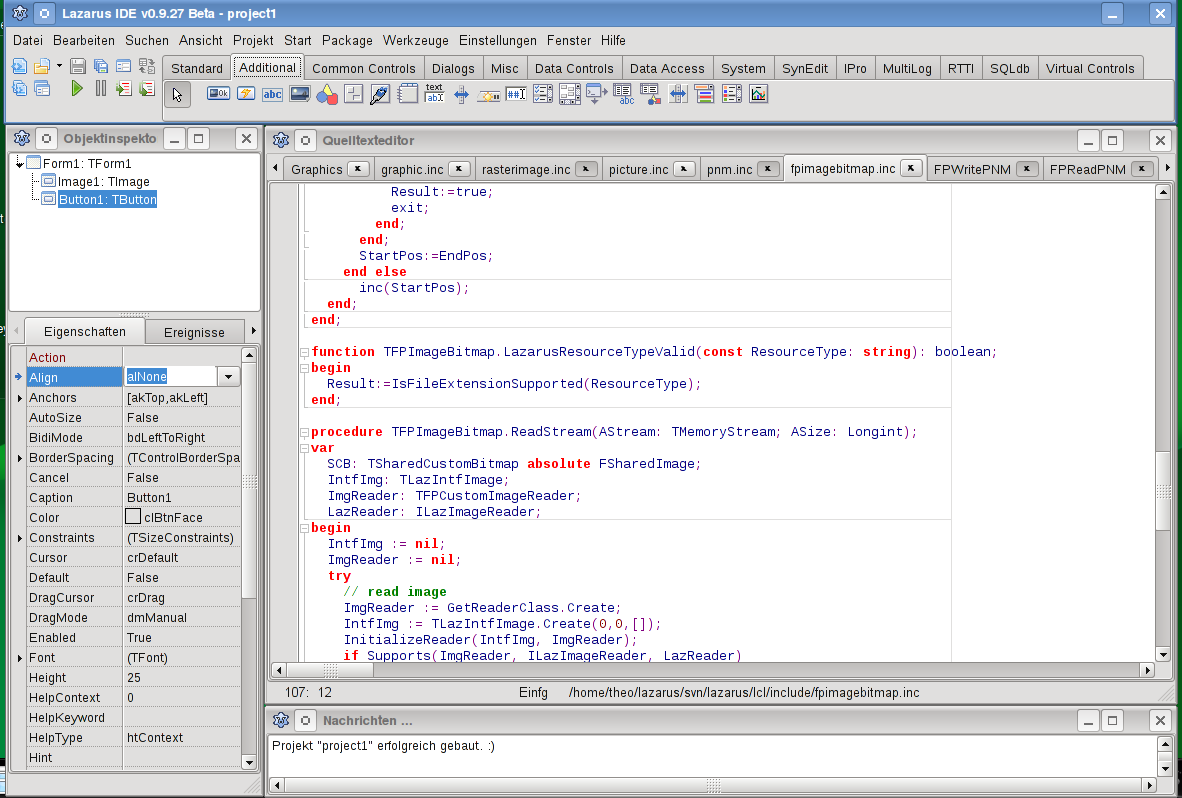Open the Projekt menu
This screenshot has height=798, width=1182.
point(253,41)
